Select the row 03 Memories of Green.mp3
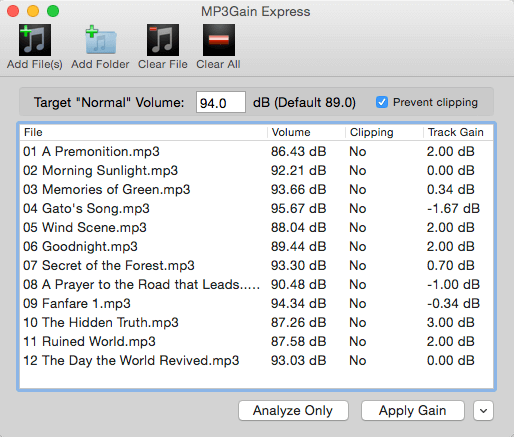Viewport: 514px width, 437px height. 256,190
